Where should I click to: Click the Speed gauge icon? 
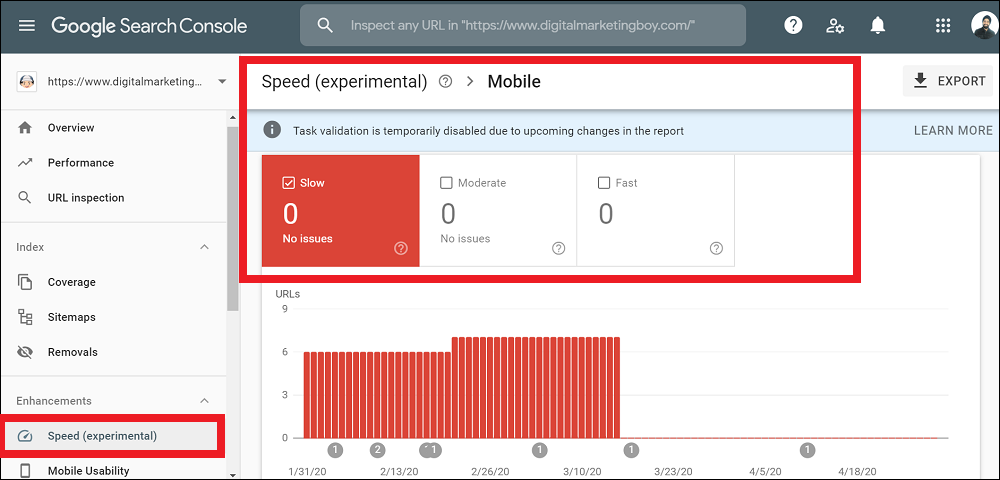[x=25, y=436]
